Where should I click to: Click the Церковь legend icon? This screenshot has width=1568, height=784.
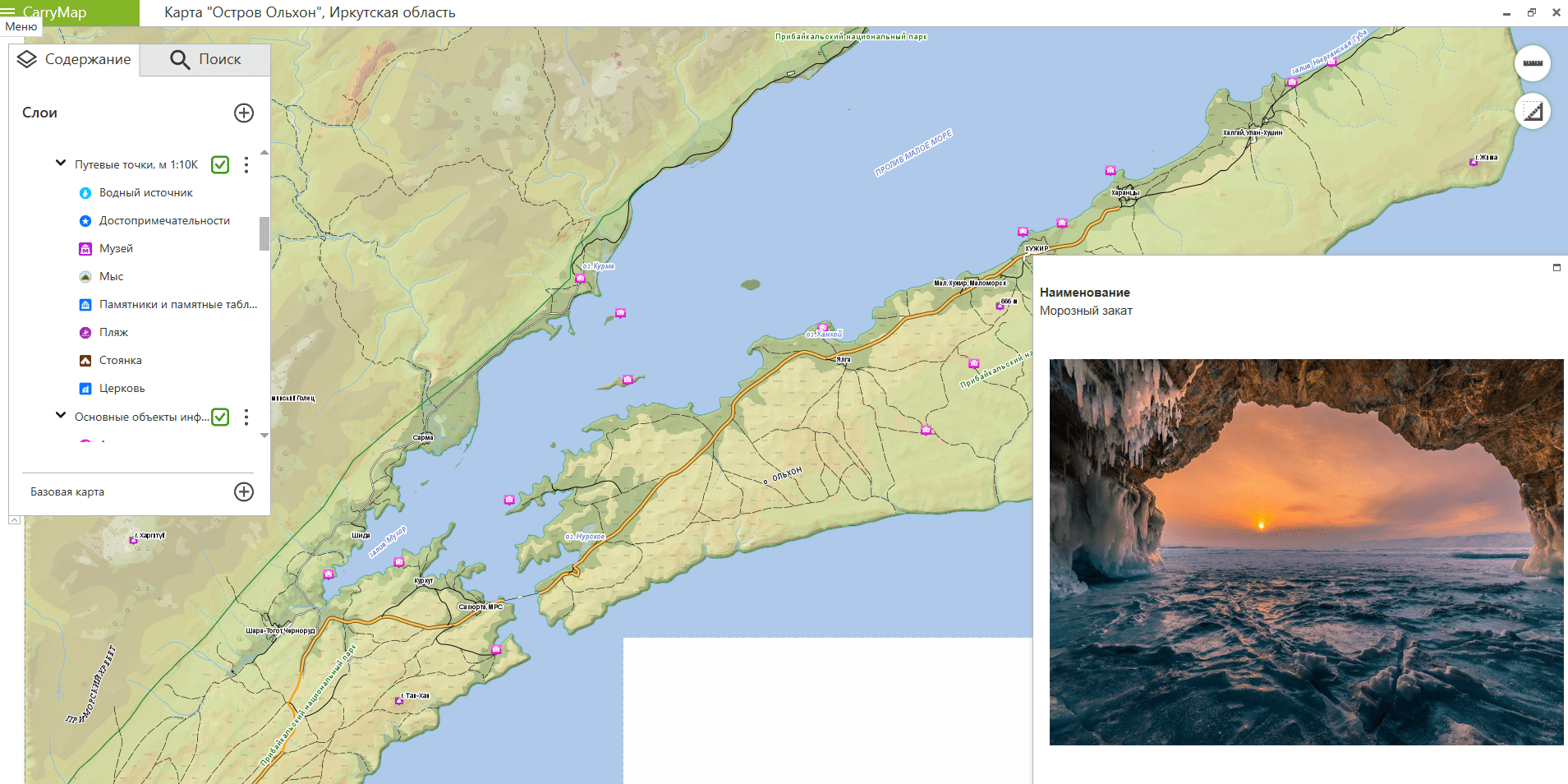85,389
